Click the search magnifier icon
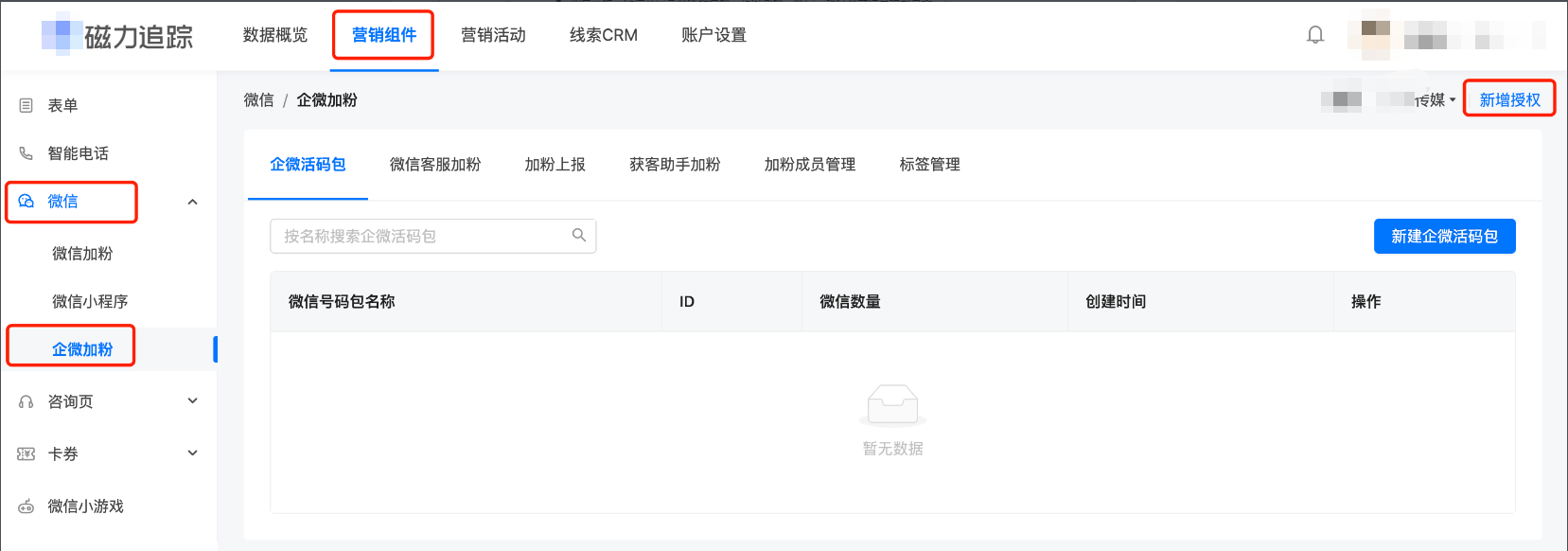Image resolution: width=1568 pixels, height=551 pixels. pyautogui.click(x=579, y=235)
